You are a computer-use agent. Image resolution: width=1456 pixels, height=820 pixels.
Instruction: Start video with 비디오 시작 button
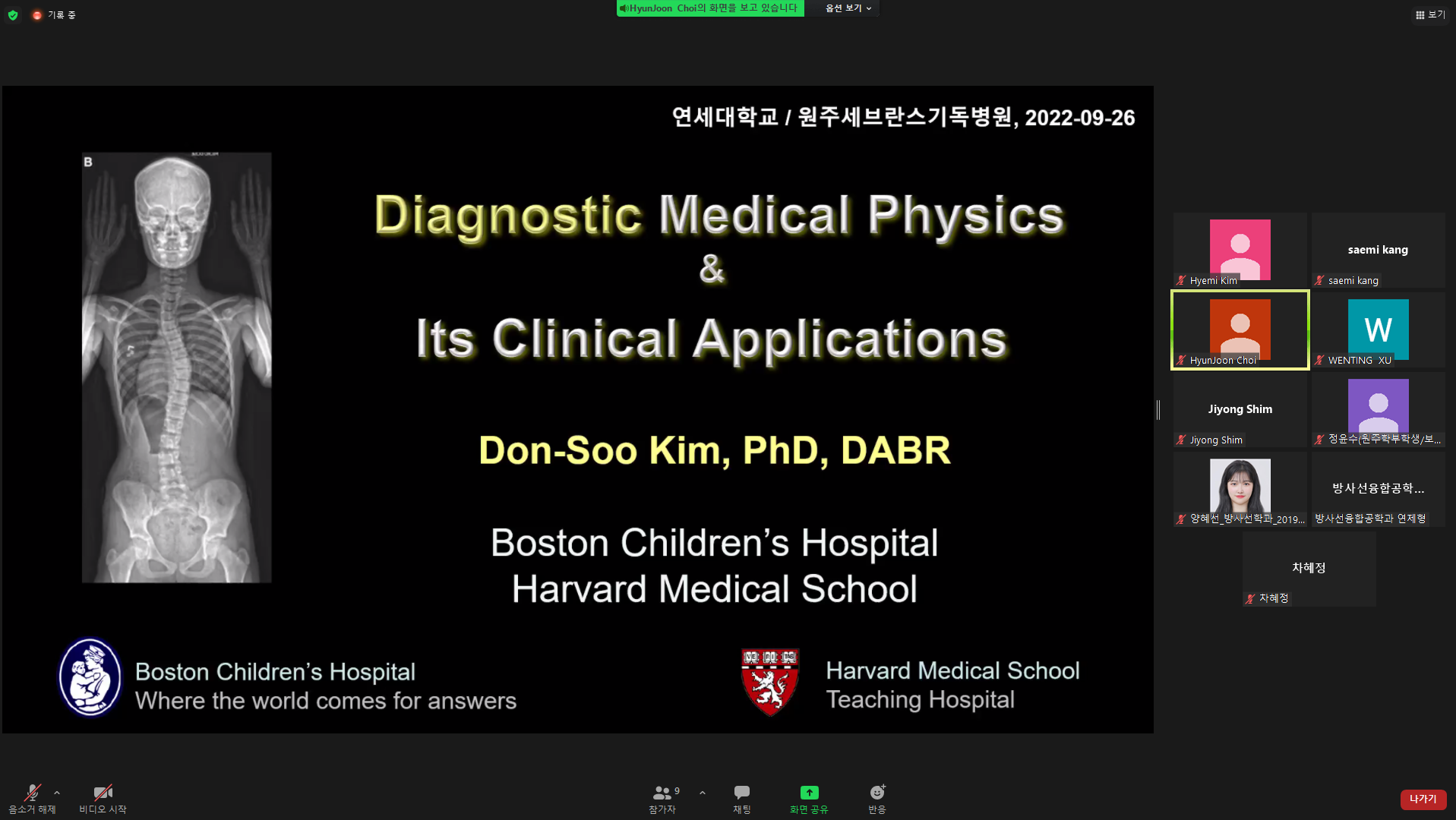(103, 799)
